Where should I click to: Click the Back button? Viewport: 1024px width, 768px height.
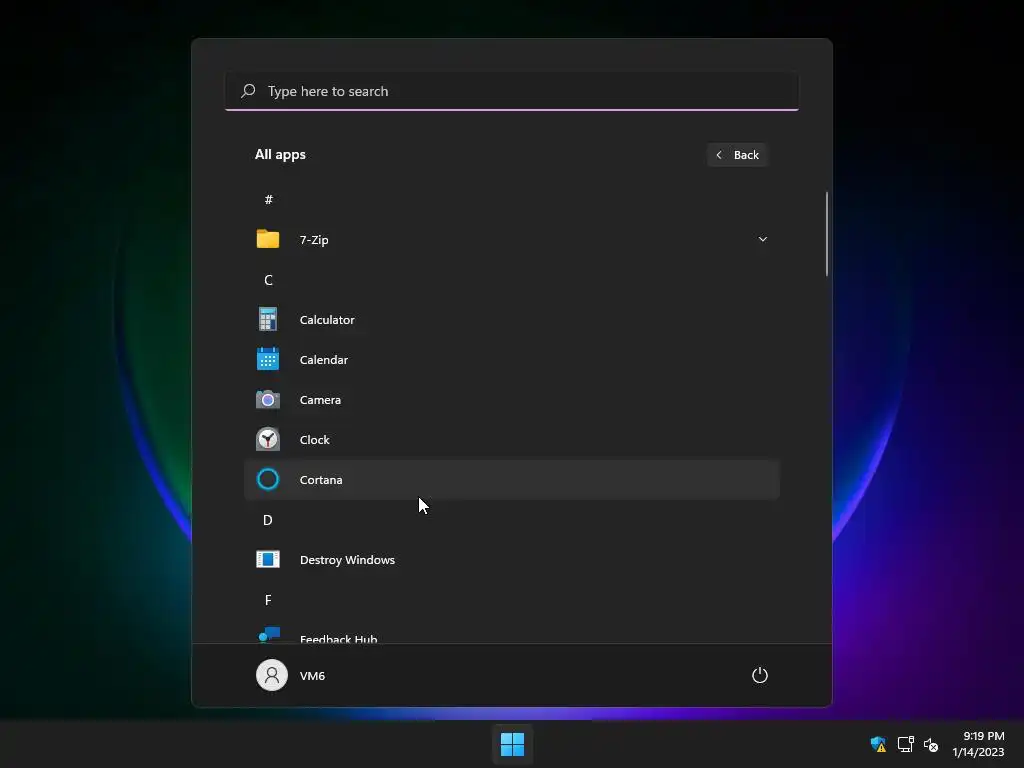(x=737, y=155)
